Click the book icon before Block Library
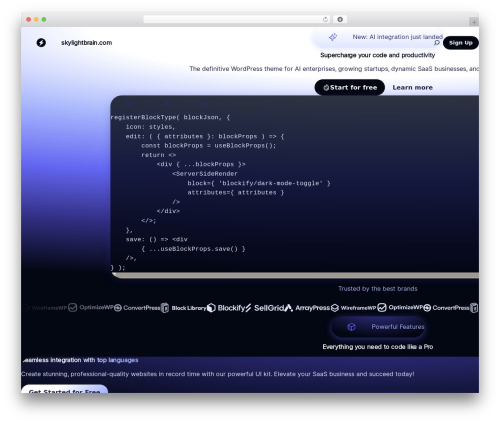Screen dimensions: 500x423 pyautogui.click(x=165, y=308)
